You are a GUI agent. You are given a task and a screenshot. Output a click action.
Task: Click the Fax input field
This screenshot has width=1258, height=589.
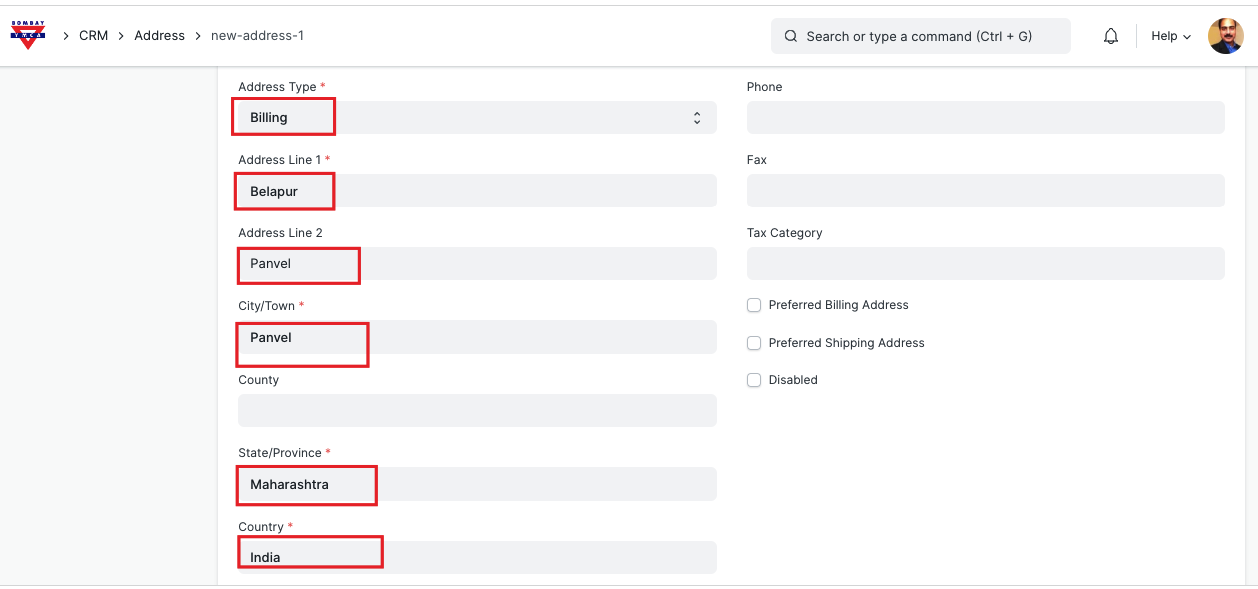point(985,191)
